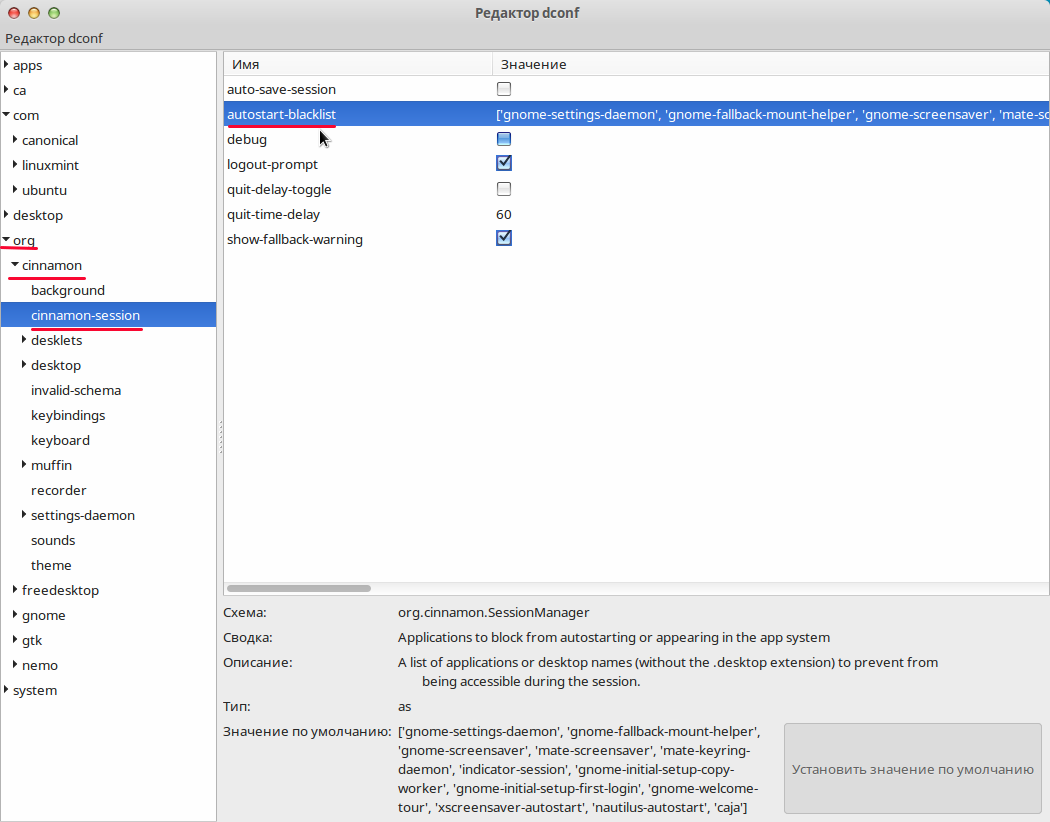Expand the ubuntu node arrow

(15, 190)
